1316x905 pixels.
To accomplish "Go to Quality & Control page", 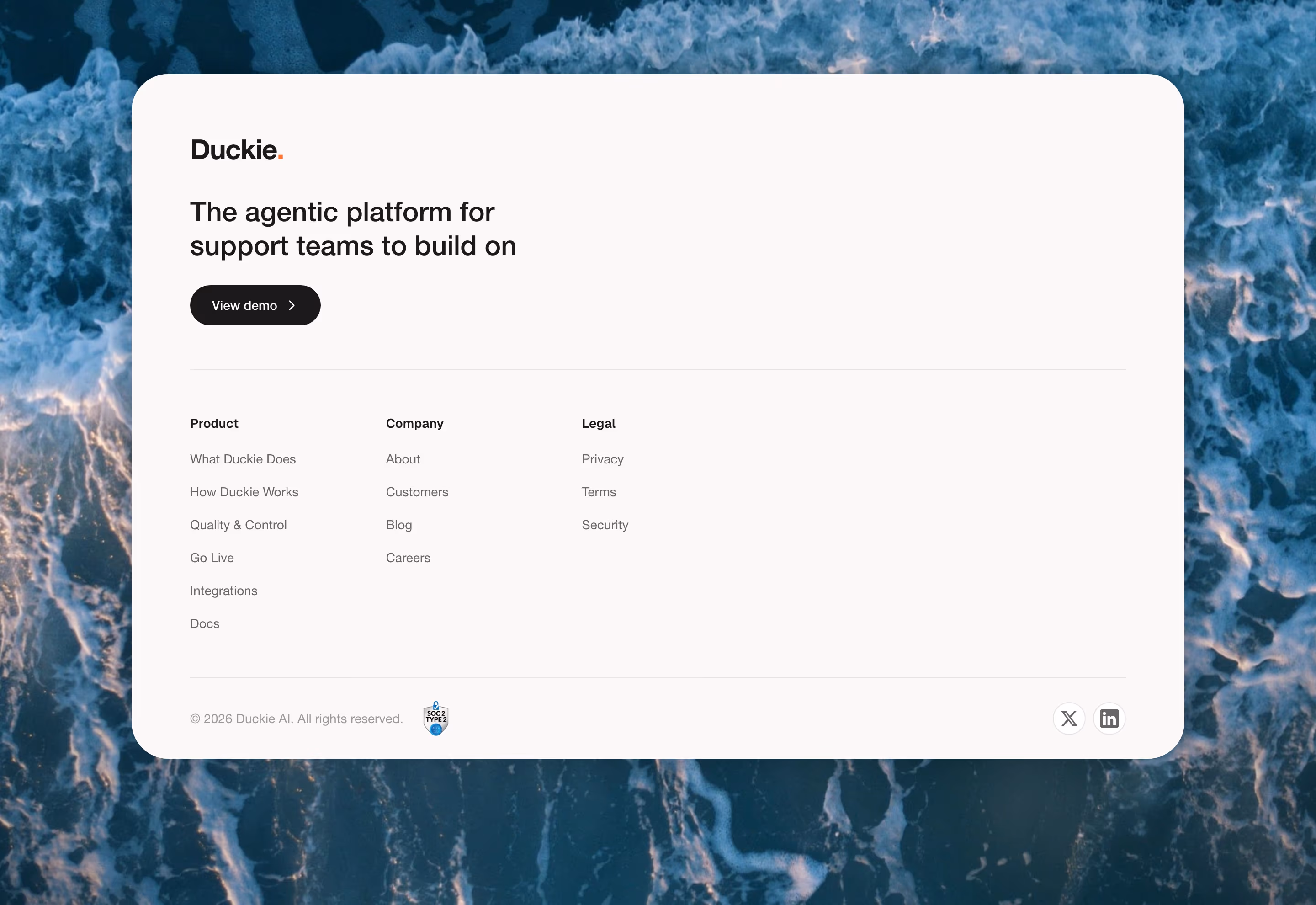I will (239, 525).
